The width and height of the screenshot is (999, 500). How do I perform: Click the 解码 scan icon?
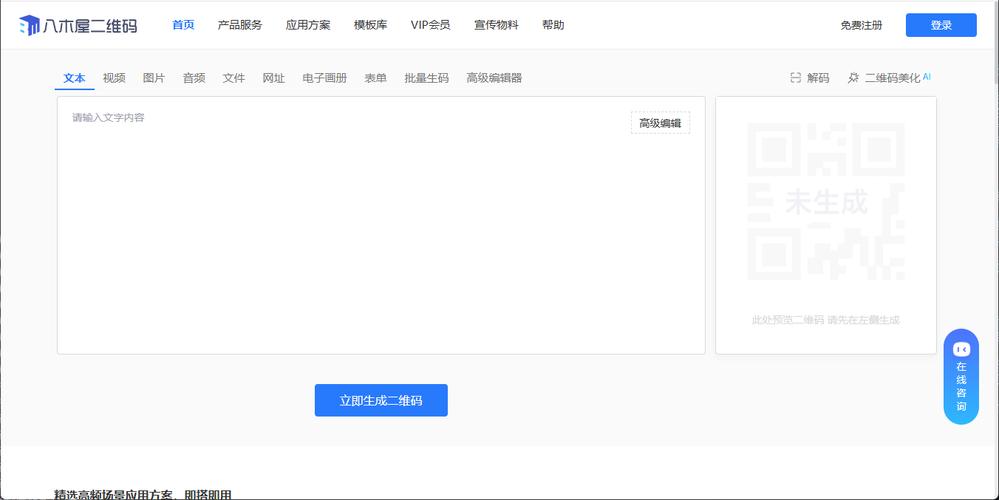[x=795, y=78]
